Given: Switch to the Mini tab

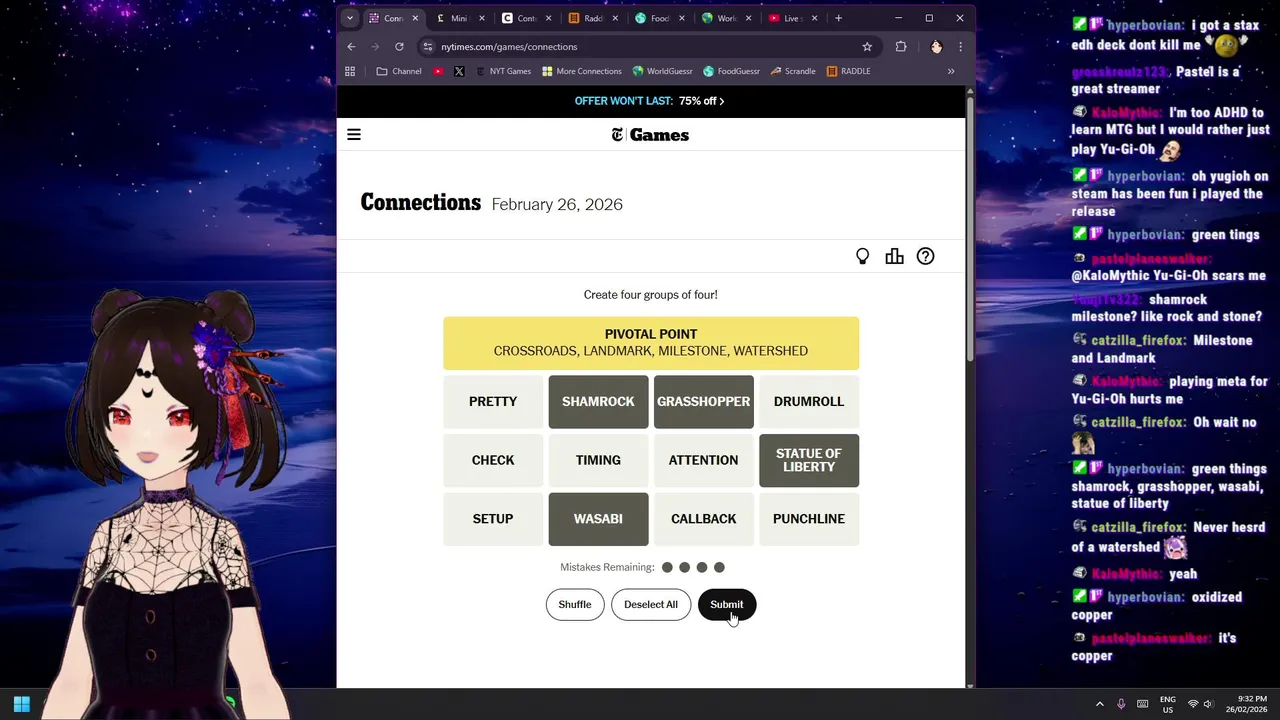Looking at the screenshot, I should click(458, 18).
